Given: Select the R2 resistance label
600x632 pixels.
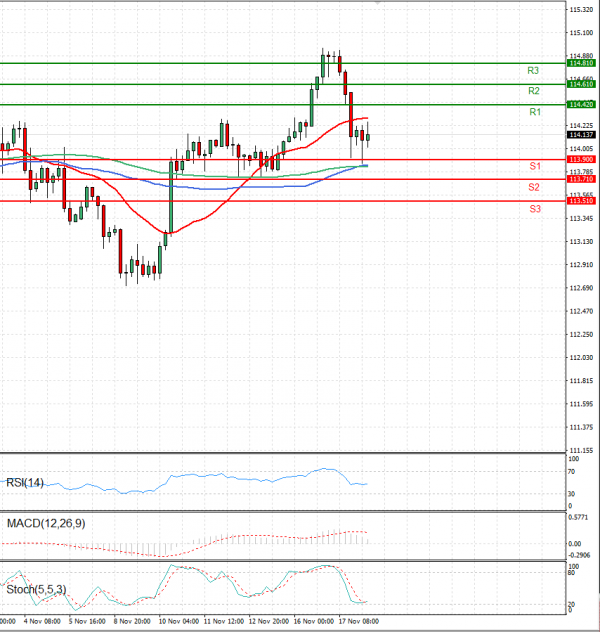Looking at the screenshot, I should 534,91.
